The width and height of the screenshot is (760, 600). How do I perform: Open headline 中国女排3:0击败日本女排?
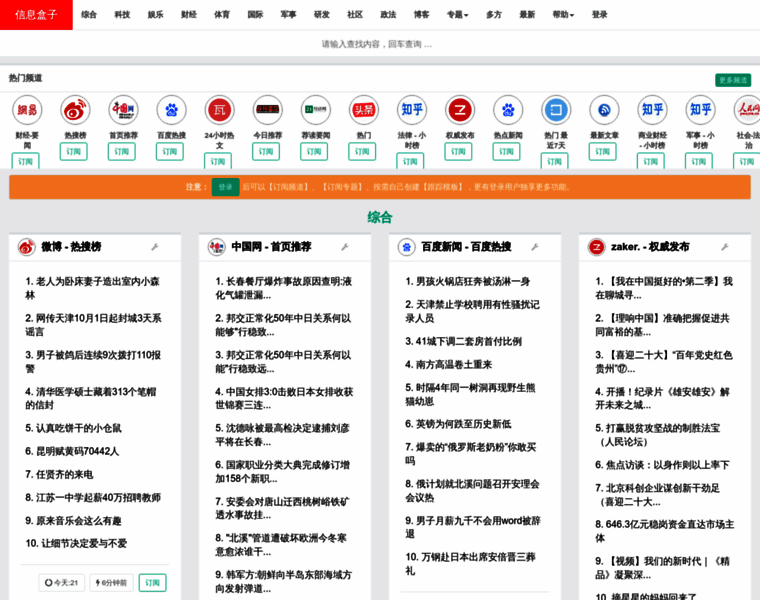click(x=285, y=398)
